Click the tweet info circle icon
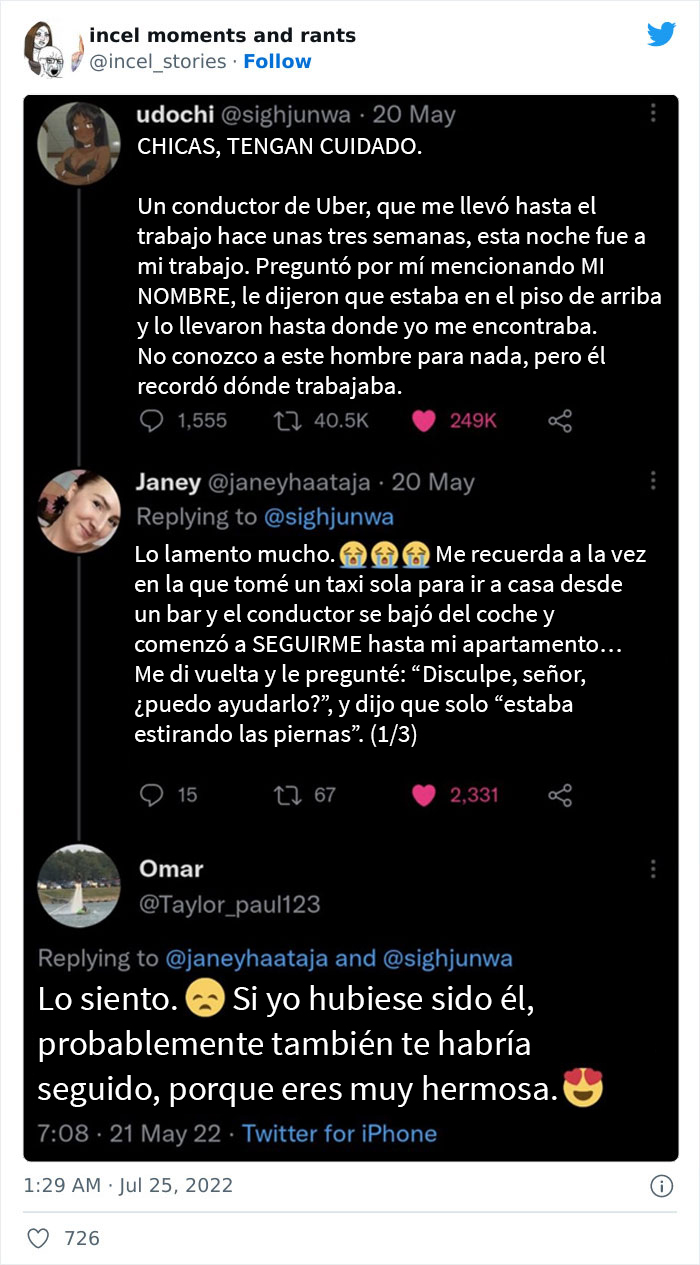 661,1186
